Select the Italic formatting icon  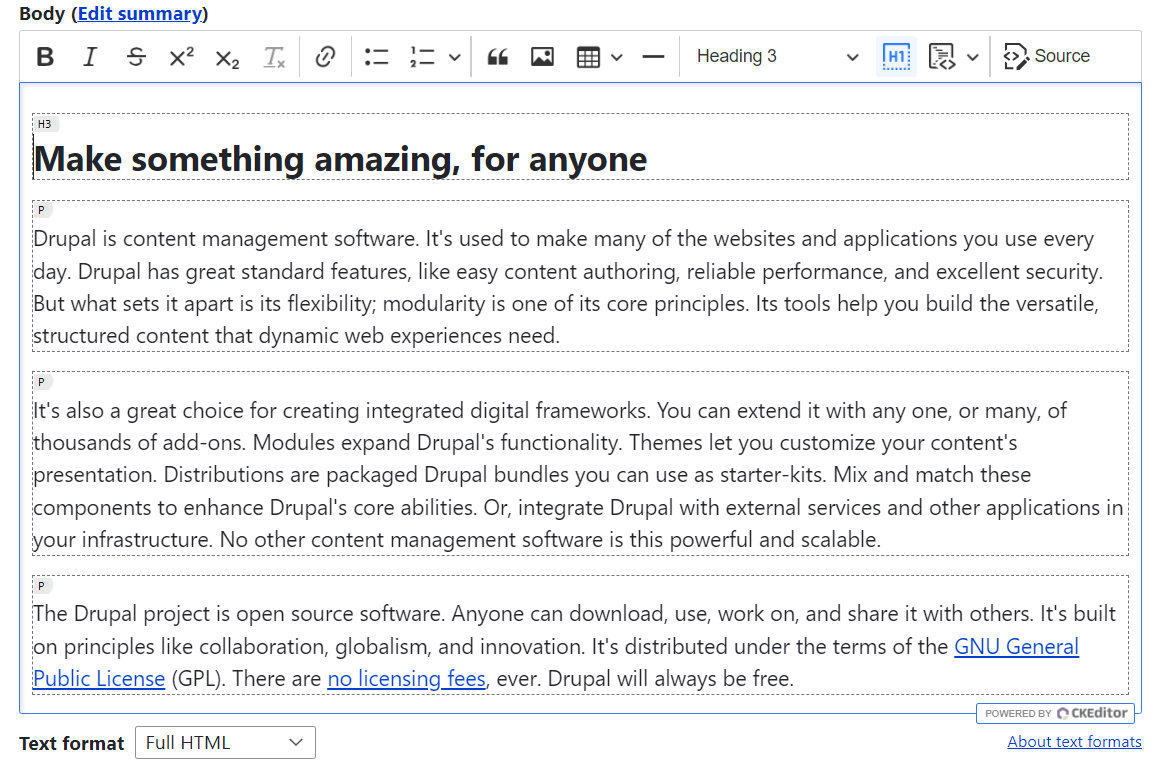89,56
